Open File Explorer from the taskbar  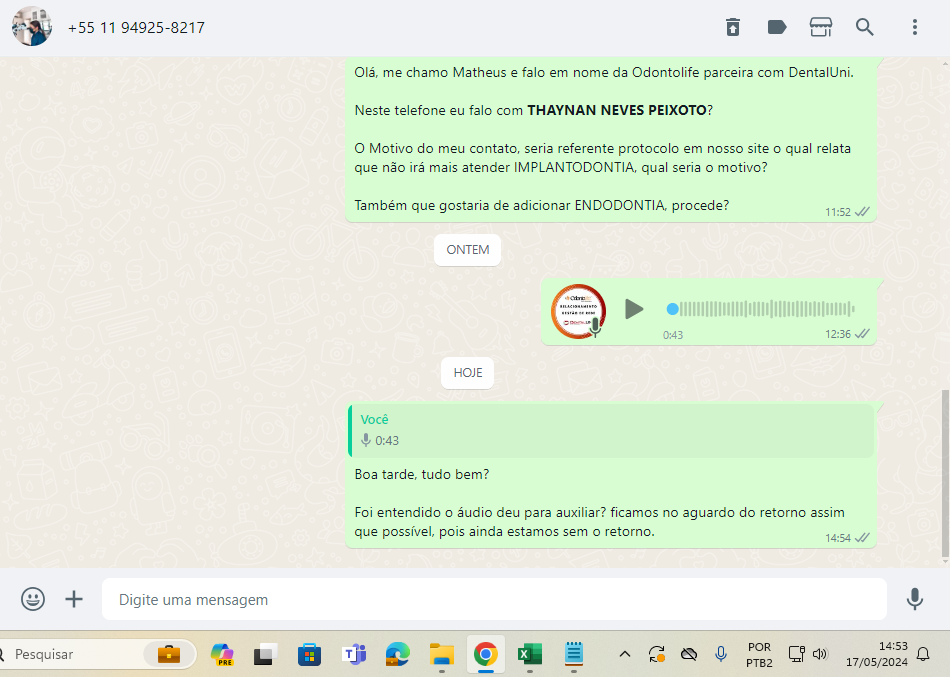click(x=442, y=655)
